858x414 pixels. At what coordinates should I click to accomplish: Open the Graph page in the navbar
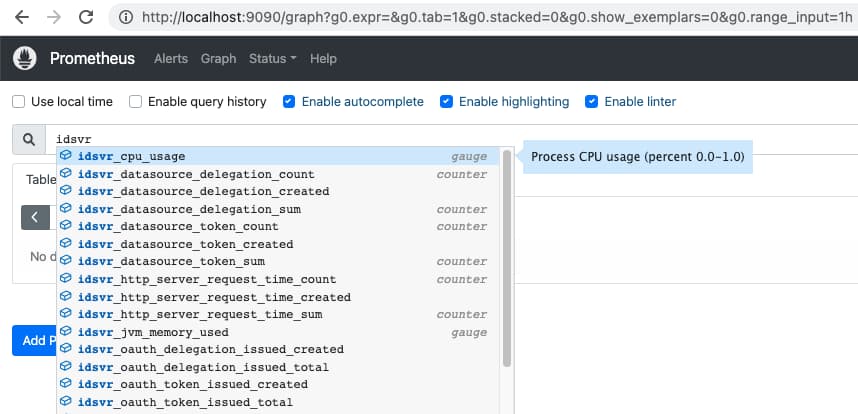click(218, 59)
